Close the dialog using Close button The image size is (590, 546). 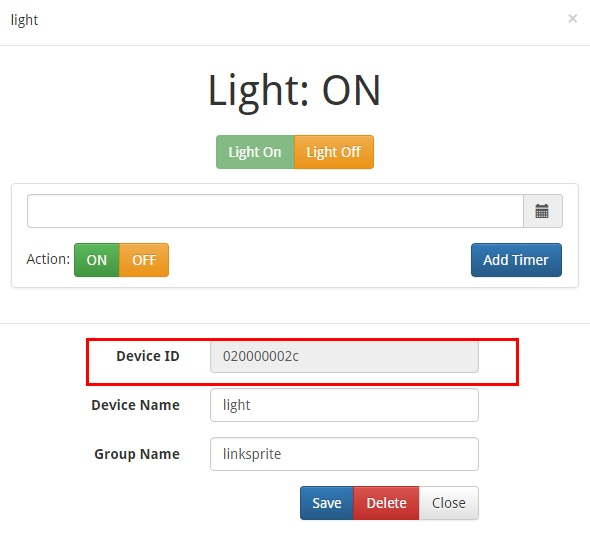click(x=449, y=503)
